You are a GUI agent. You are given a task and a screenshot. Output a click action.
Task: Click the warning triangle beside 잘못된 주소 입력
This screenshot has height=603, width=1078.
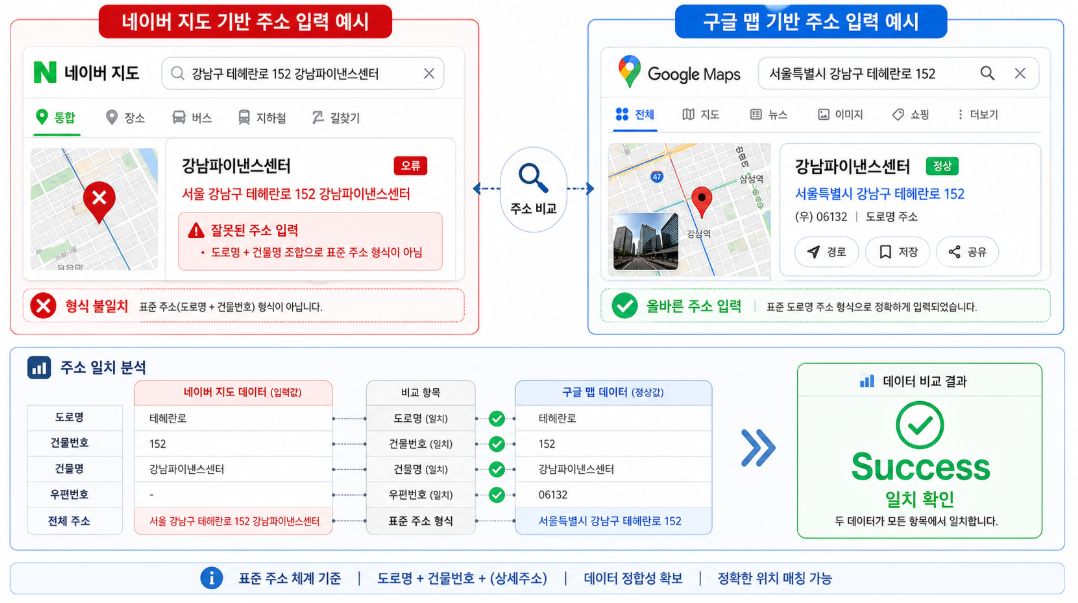pos(196,230)
